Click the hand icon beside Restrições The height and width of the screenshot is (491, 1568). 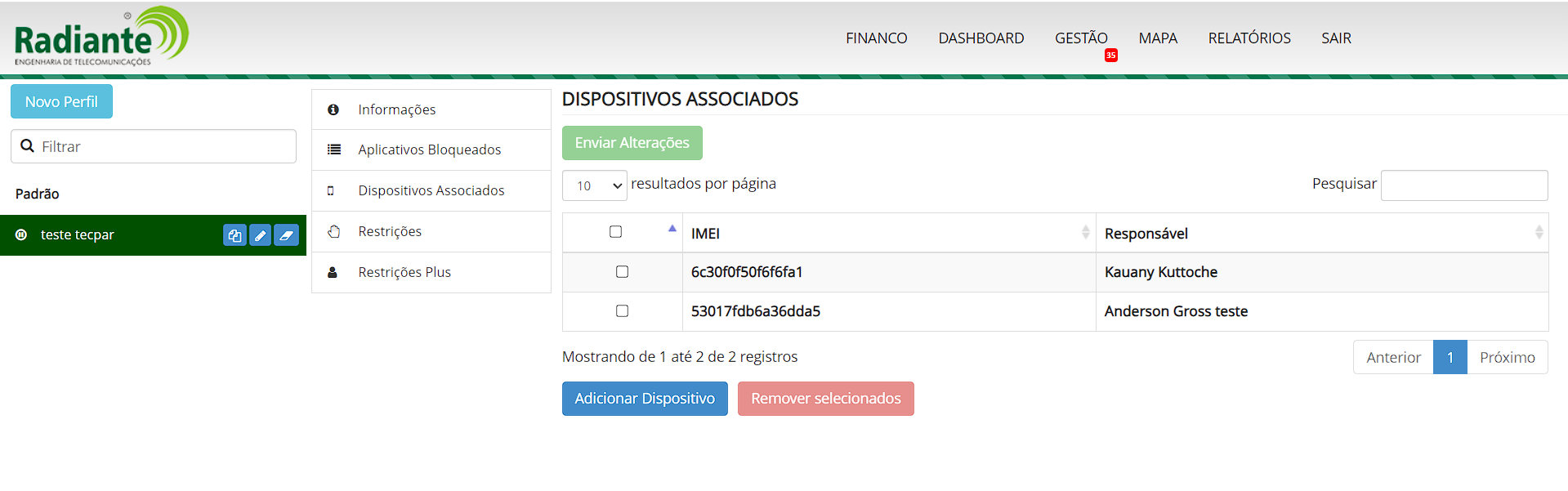(333, 231)
